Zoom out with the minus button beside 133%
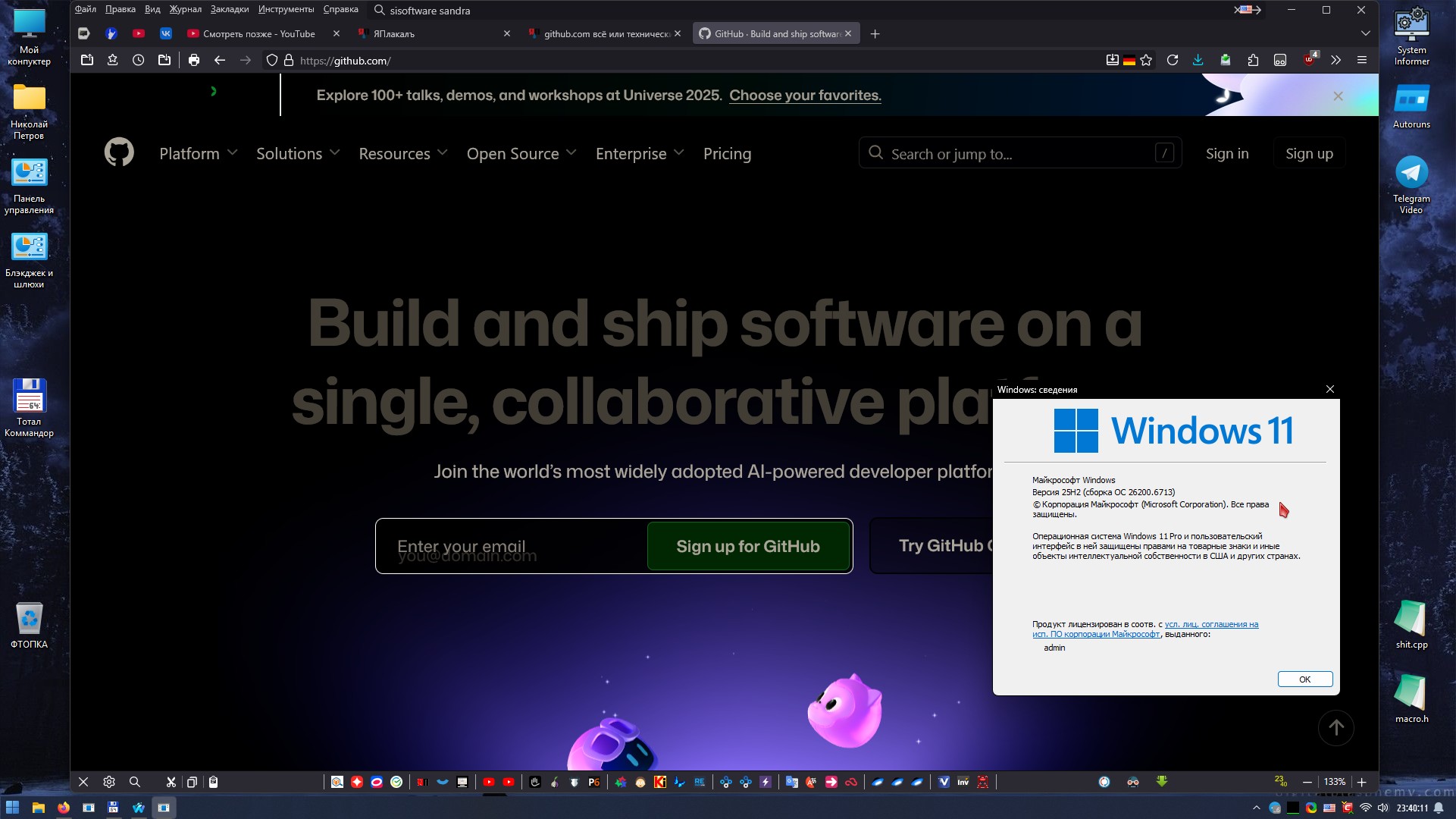 pyautogui.click(x=1307, y=782)
